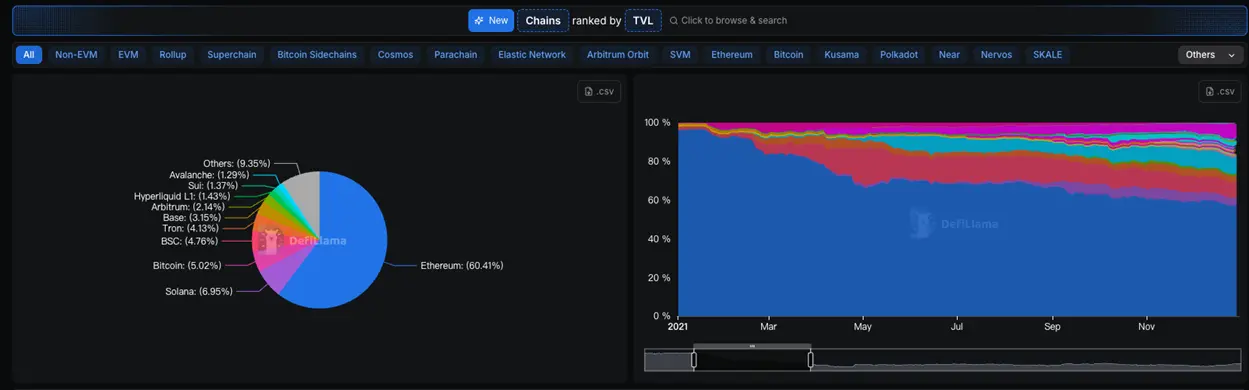Viewport: 1249px width, 390px height.
Task: Click the search magnifier icon
Action: pyautogui.click(x=674, y=20)
